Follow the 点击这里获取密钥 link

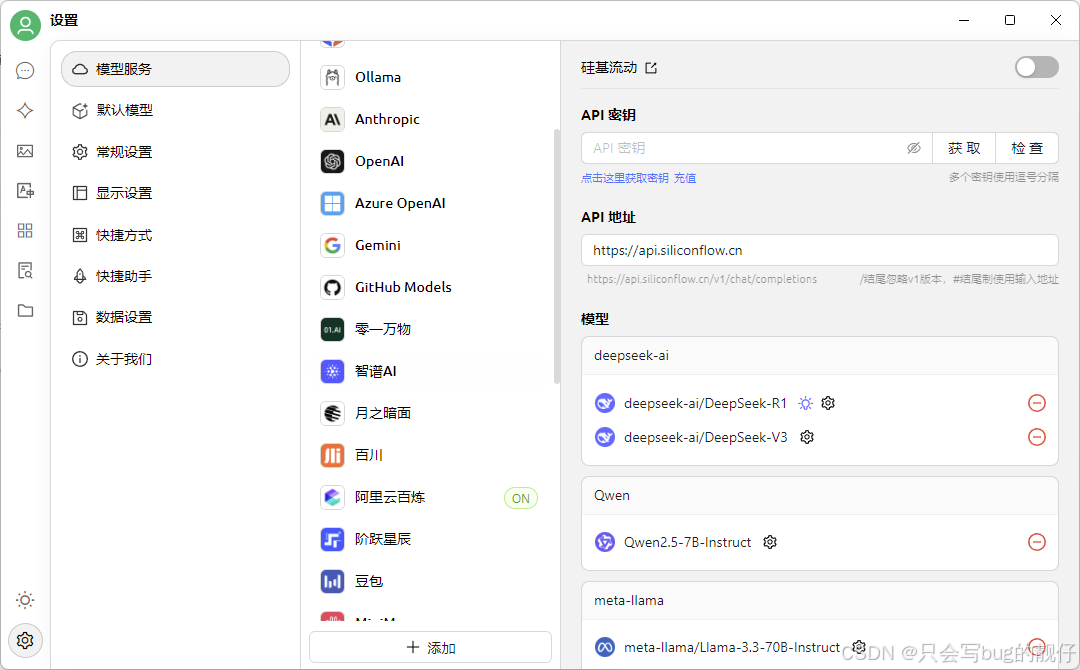pyautogui.click(x=625, y=178)
